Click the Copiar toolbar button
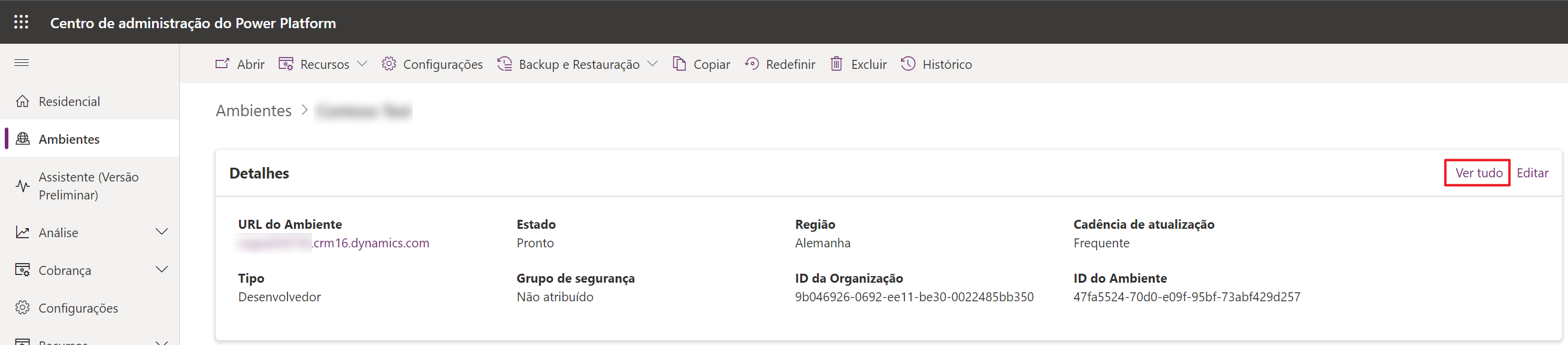 coord(701,64)
